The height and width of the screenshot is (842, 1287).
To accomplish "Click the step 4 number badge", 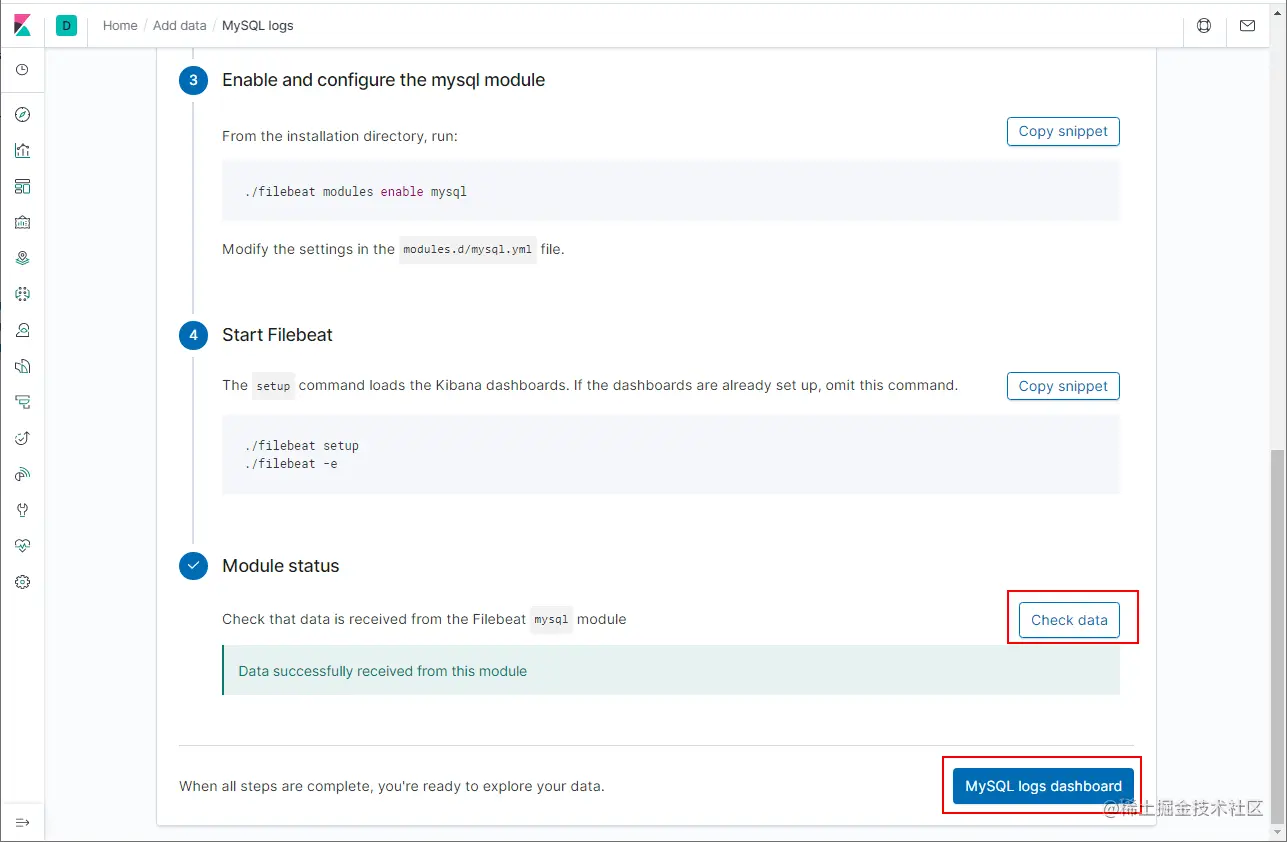I will pos(194,335).
